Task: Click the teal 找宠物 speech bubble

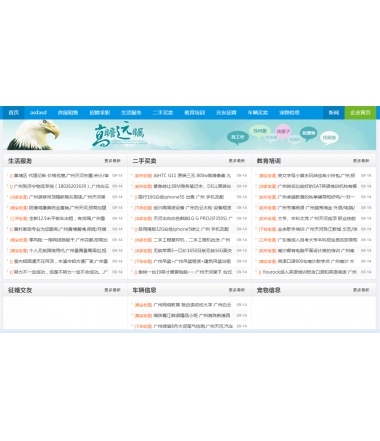Action: (308, 133)
